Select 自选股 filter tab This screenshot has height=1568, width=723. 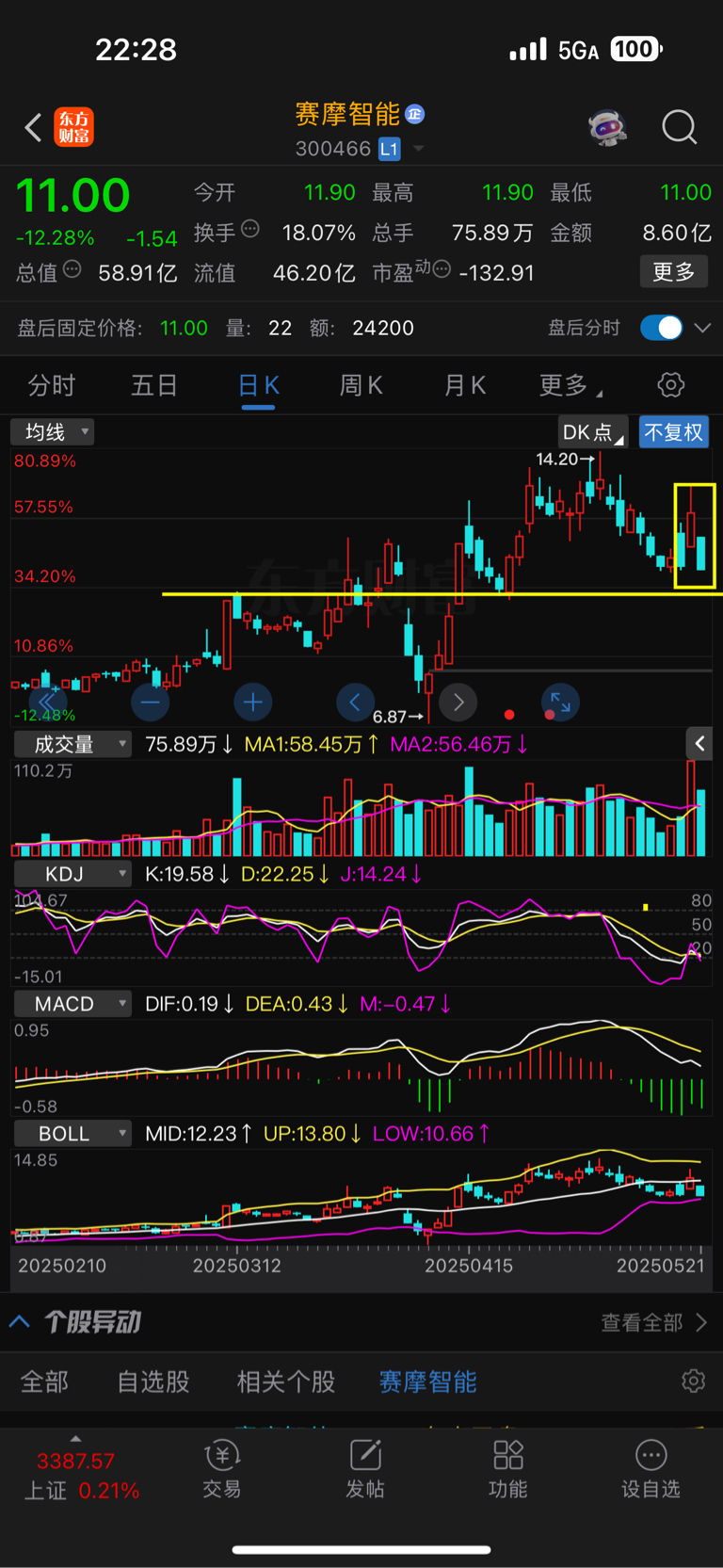(x=153, y=1382)
